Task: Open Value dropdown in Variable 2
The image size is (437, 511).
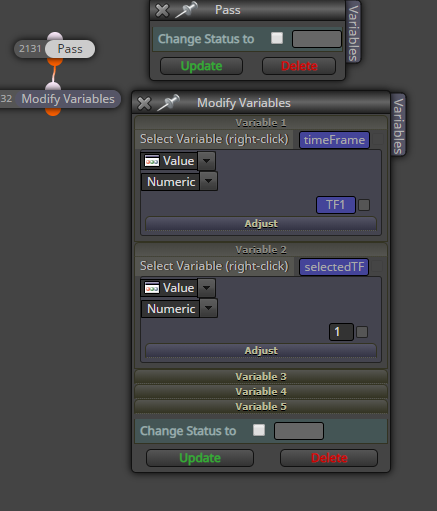Action: pos(207,288)
